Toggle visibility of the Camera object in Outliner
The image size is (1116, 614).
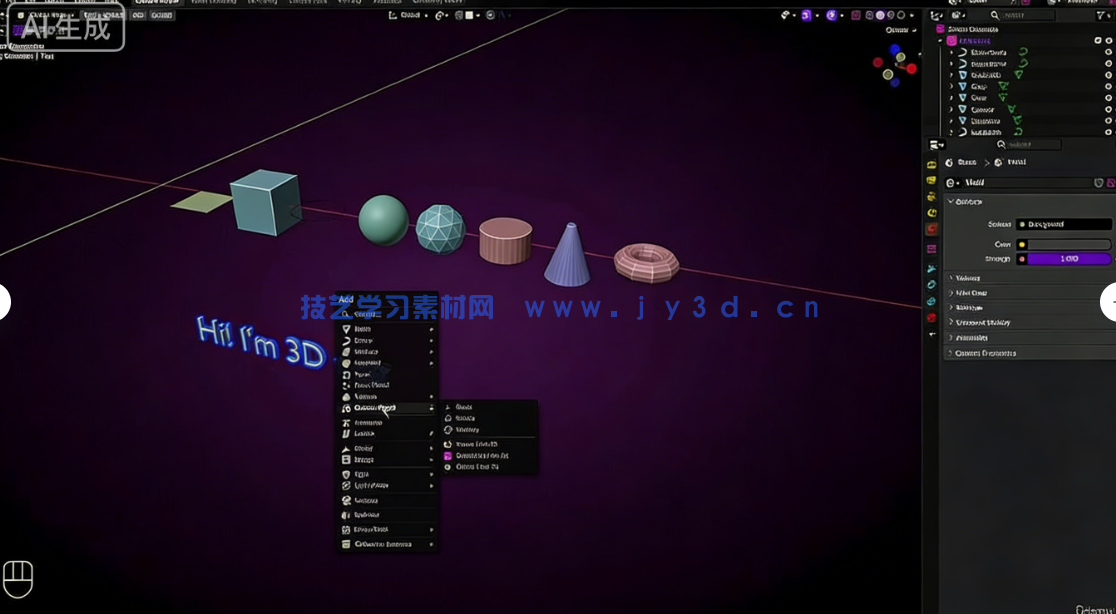[x=1108, y=108]
